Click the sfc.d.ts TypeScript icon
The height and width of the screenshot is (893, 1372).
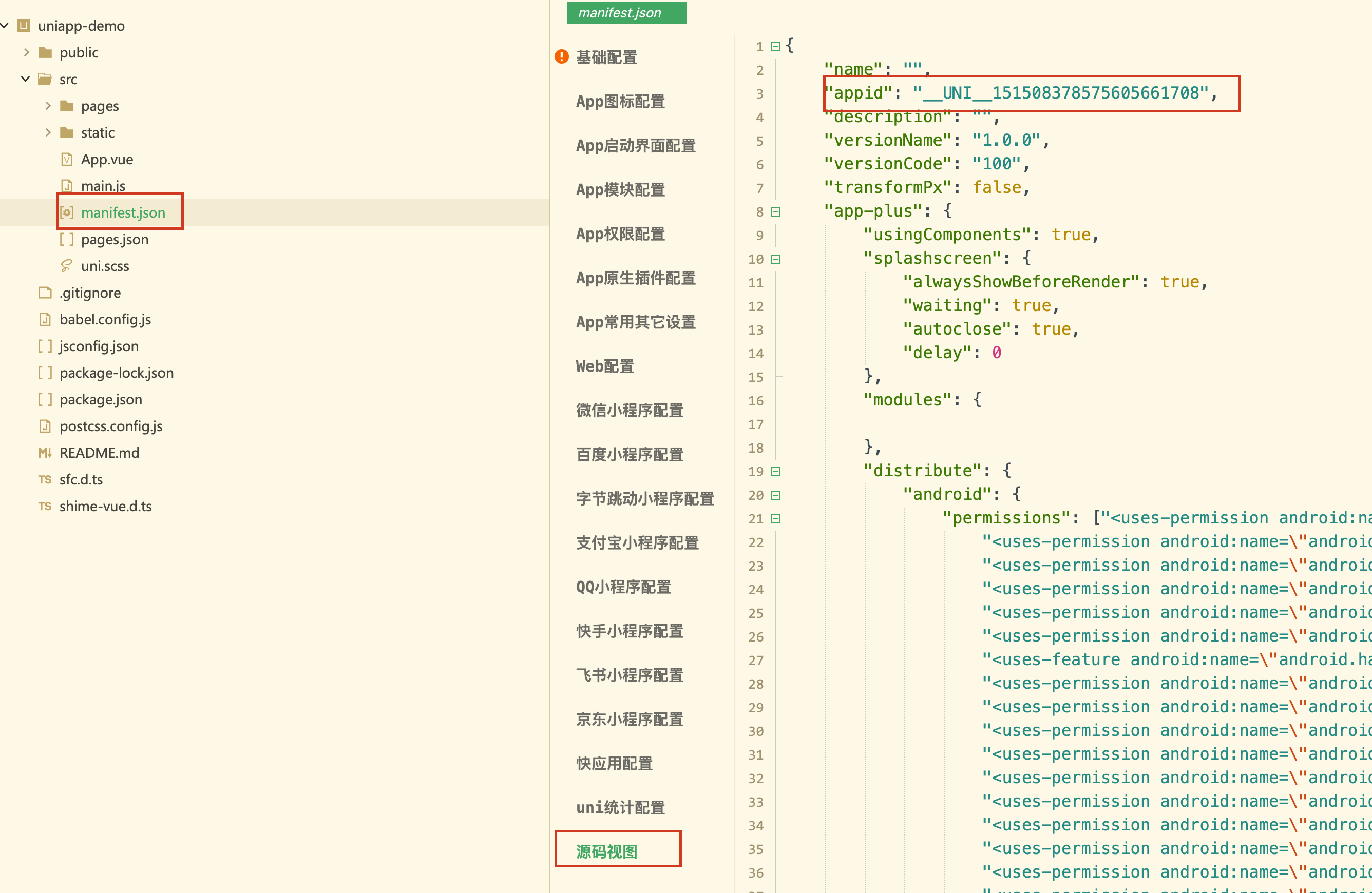[x=45, y=479]
